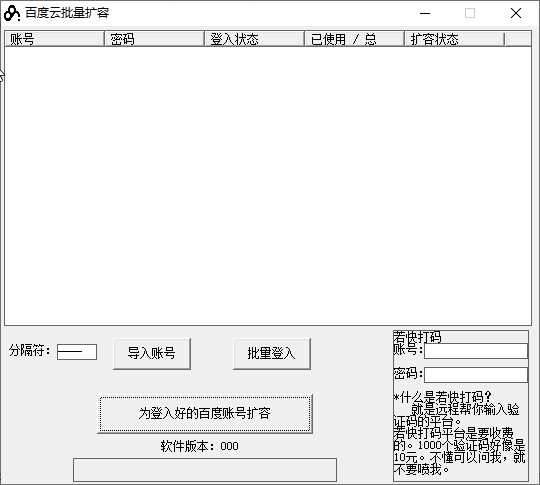
Task: Click the 扩容状态 column header
Action: coord(454,39)
